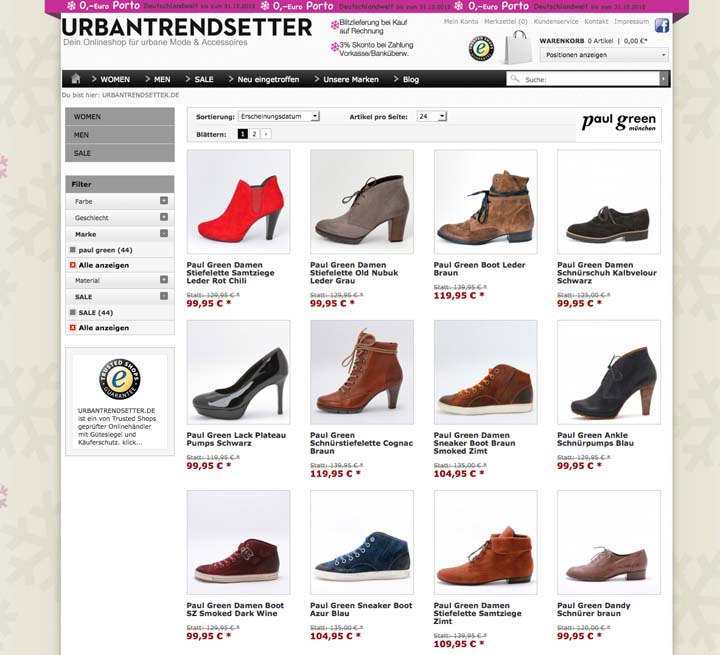Open Mein Konto link
Screen dimensions: 720x655
[x=461, y=22]
